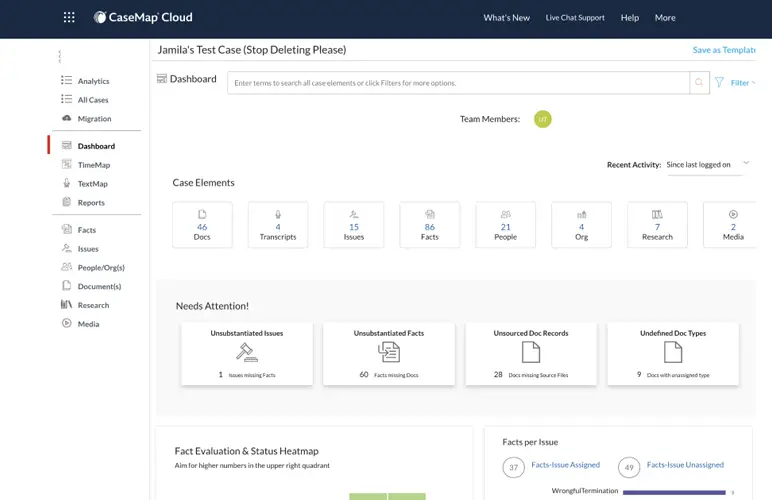Click the Unsubstantiated Issues gavel icon

246,351
